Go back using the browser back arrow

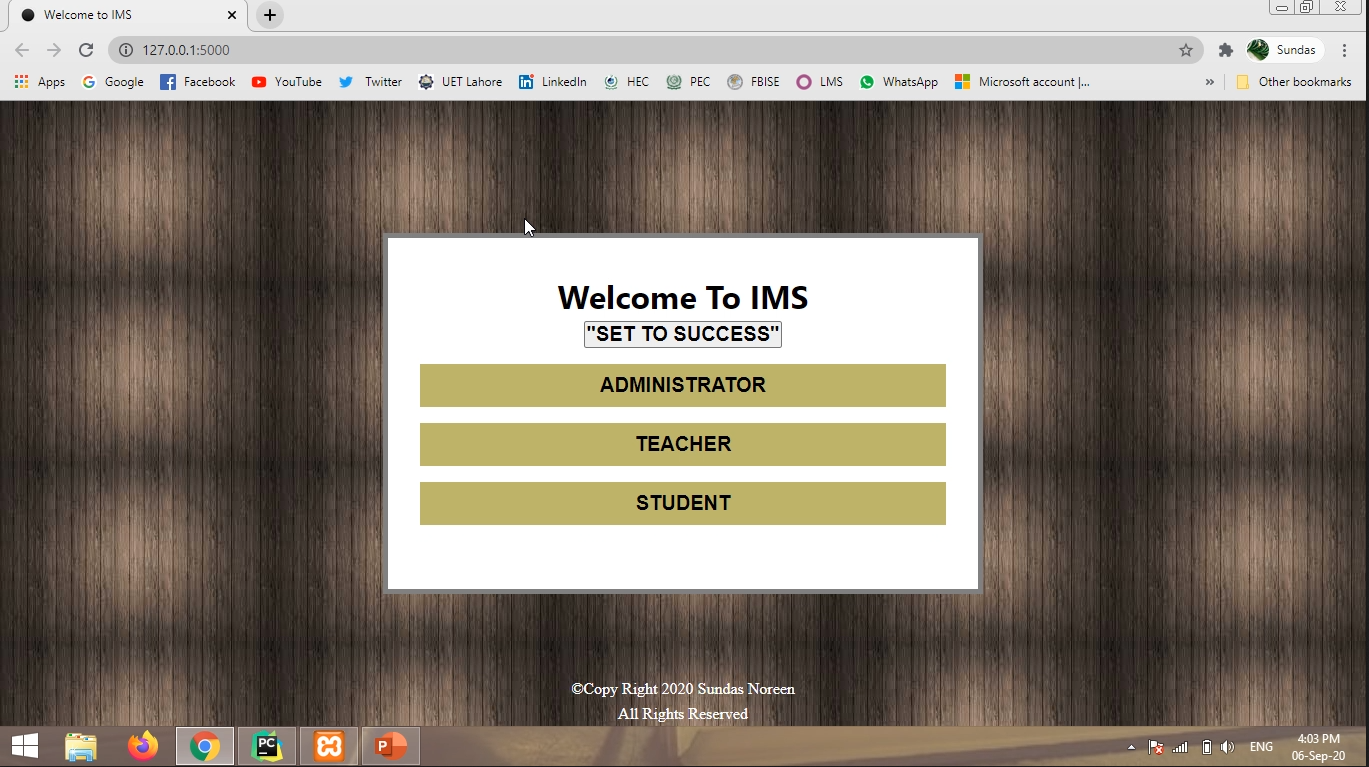[x=22, y=50]
